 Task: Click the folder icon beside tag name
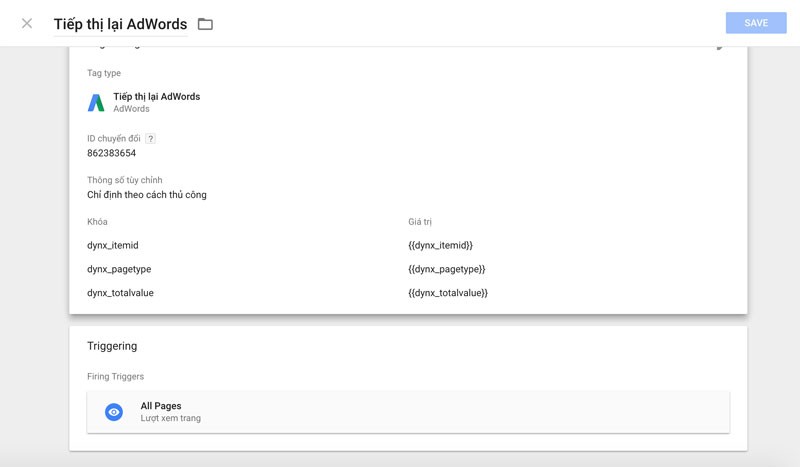pos(205,24)
